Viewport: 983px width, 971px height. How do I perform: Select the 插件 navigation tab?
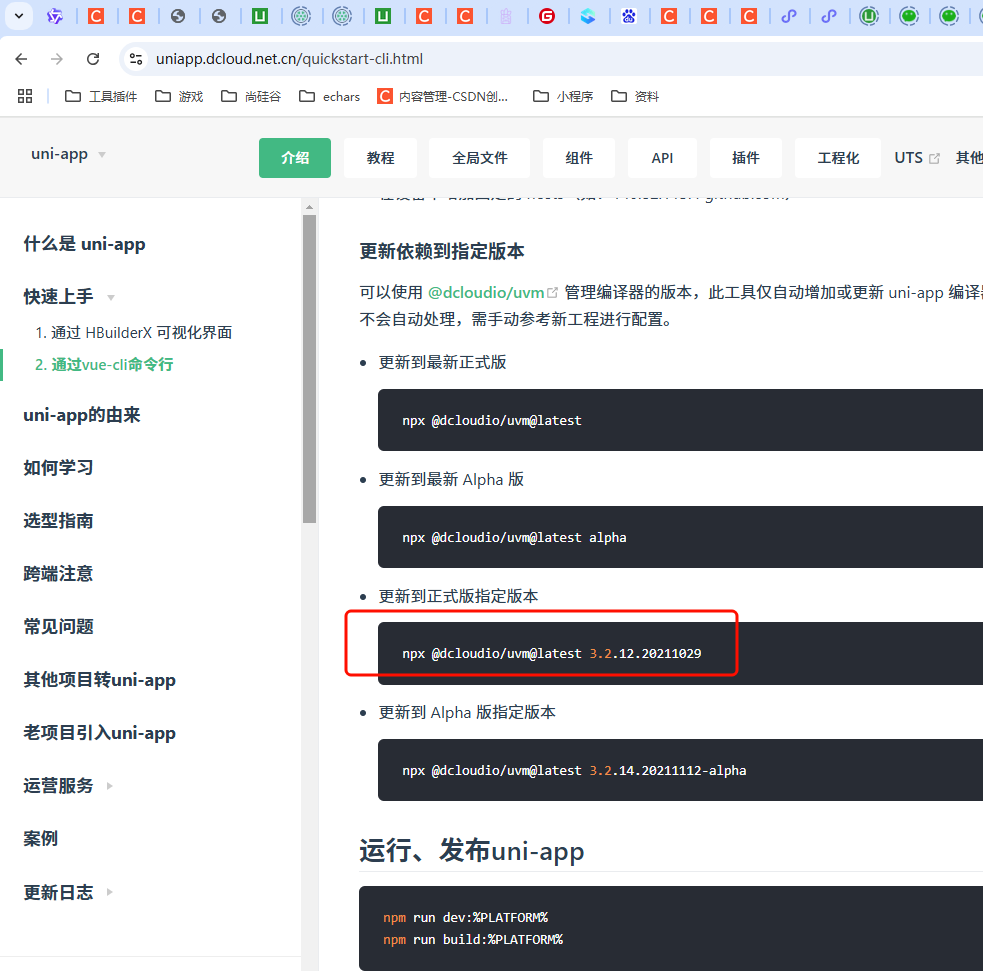click(x=745, y=158)
